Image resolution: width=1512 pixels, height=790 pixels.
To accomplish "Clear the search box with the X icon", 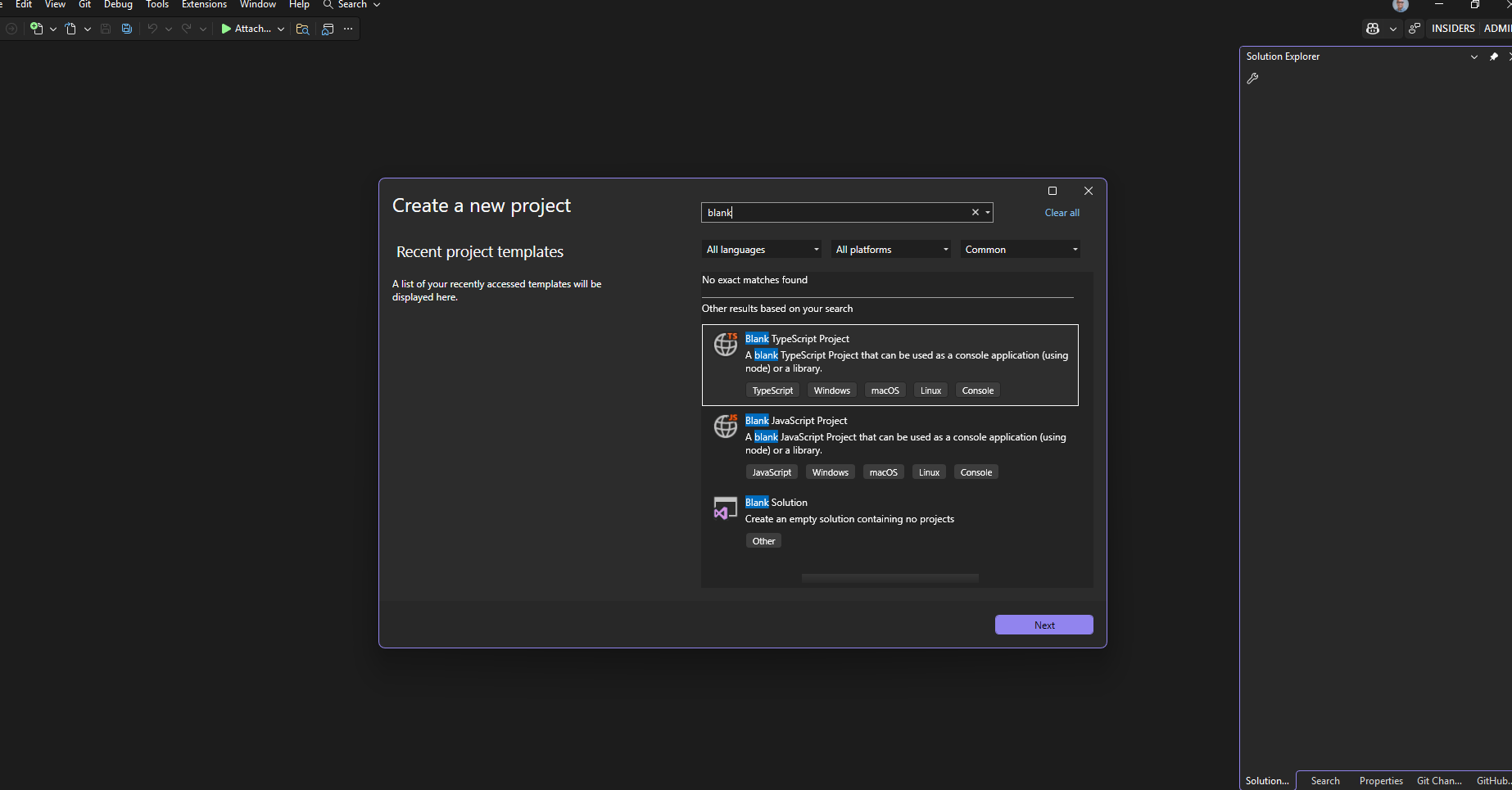I will [x=975, y=212].
